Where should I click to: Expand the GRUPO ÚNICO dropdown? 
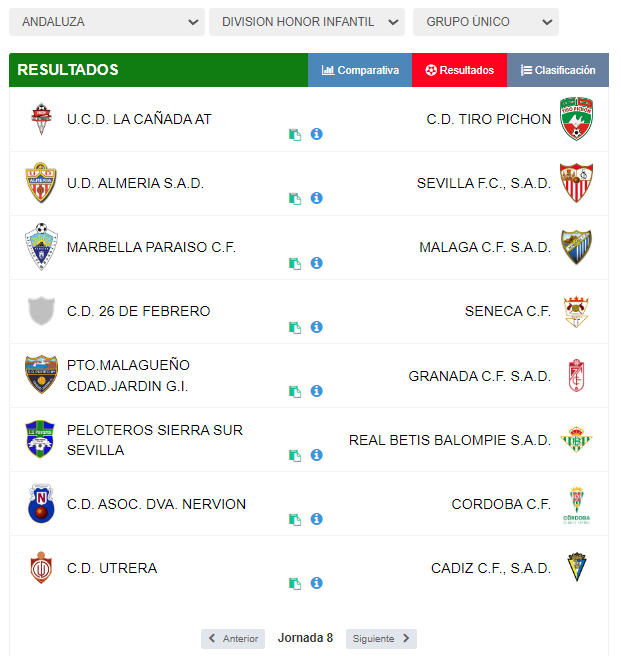tap(485, 22)
